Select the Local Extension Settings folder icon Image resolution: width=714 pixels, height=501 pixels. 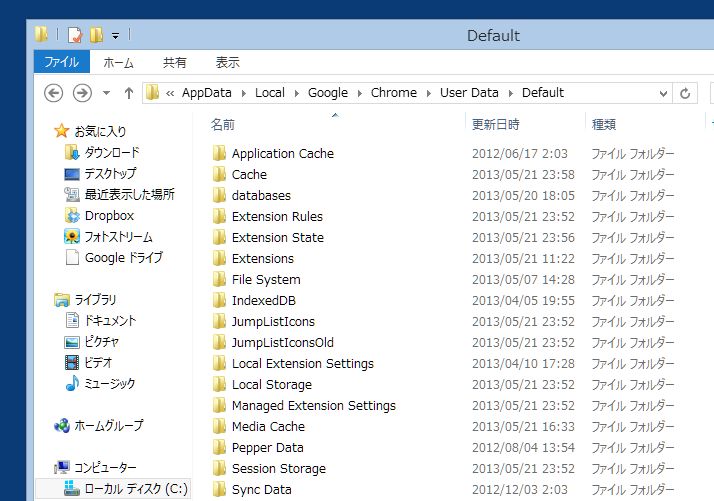219,363
